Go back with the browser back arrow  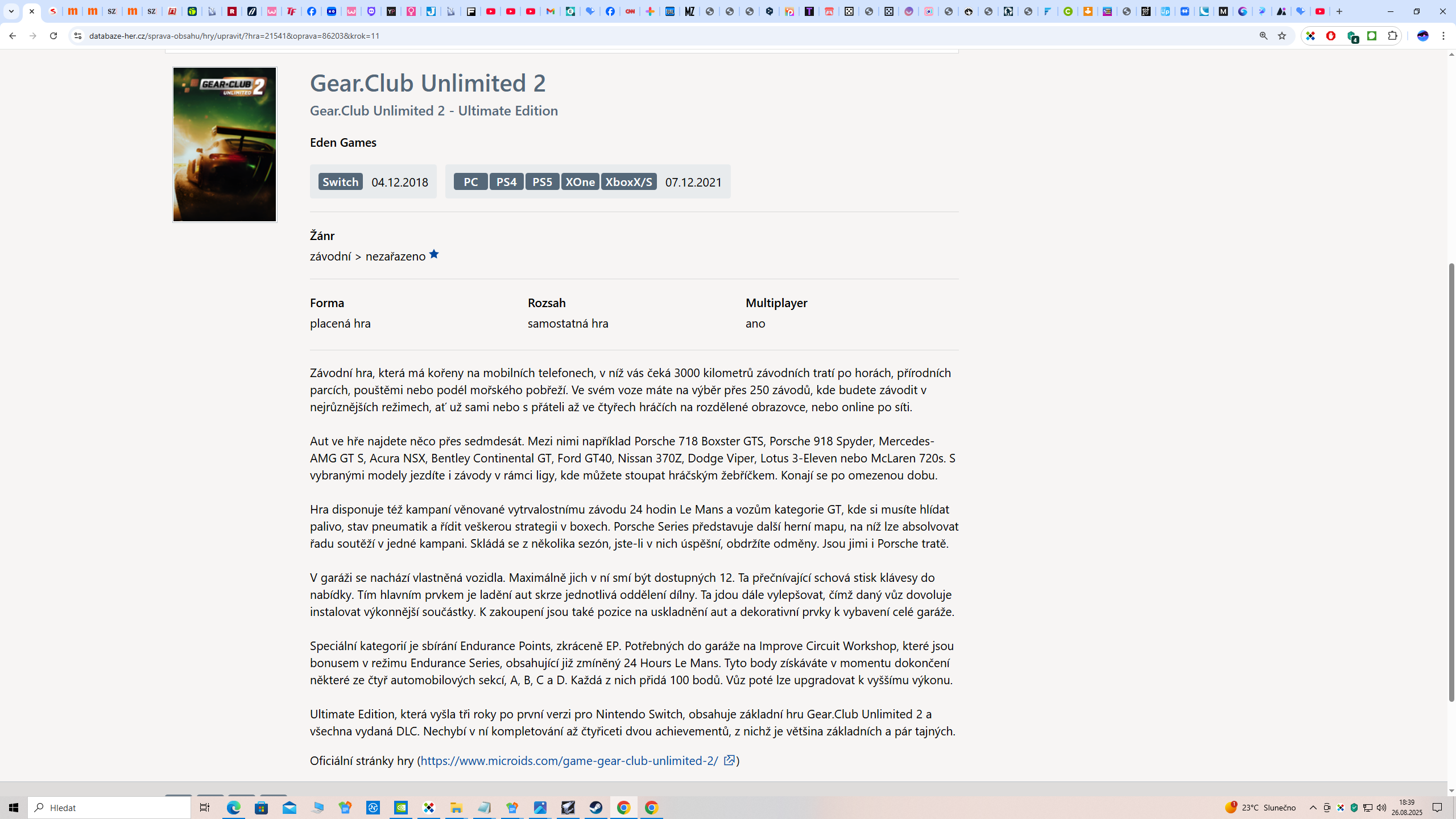[x=12, y=36]
